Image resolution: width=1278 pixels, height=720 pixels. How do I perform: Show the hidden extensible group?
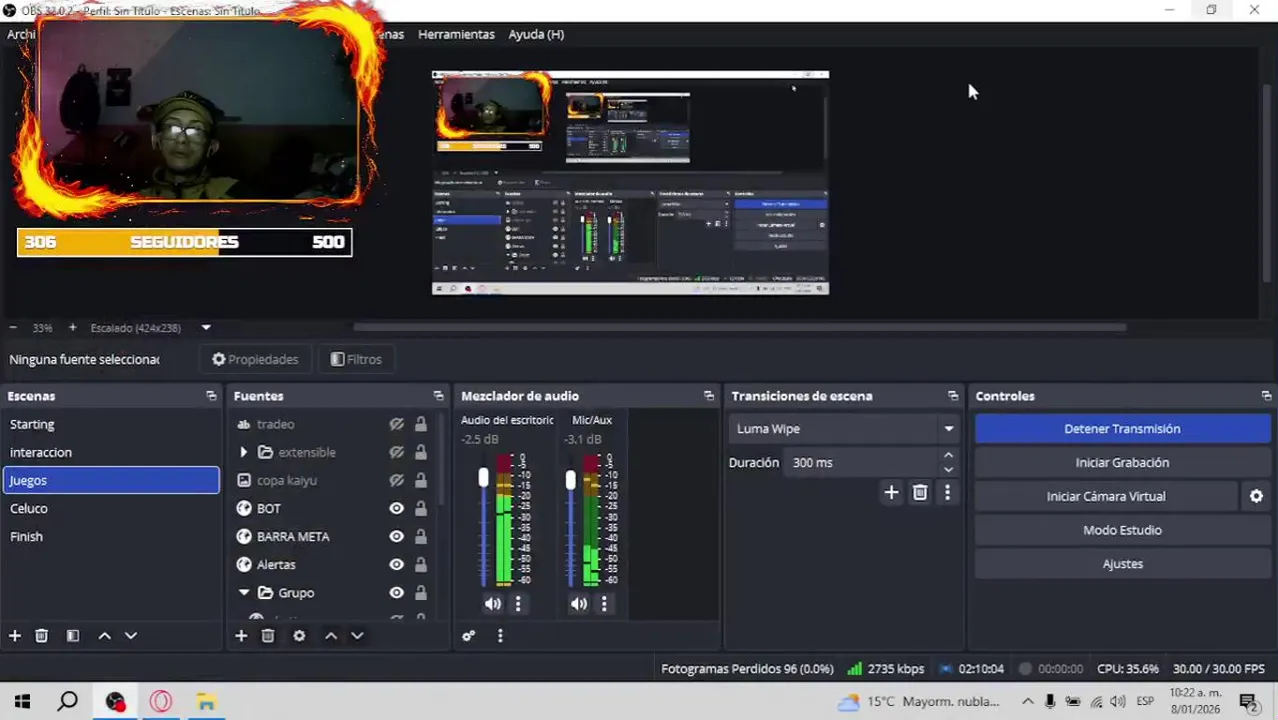pos(397,452)
